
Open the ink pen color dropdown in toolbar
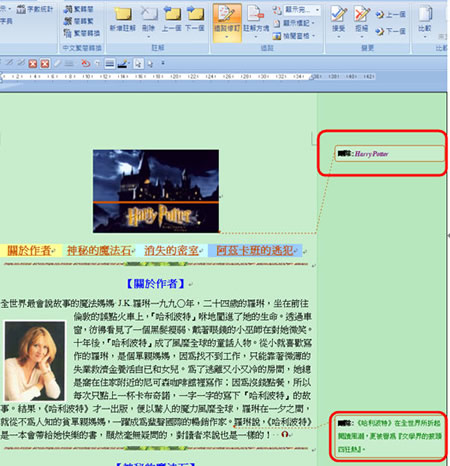[129, 63]
